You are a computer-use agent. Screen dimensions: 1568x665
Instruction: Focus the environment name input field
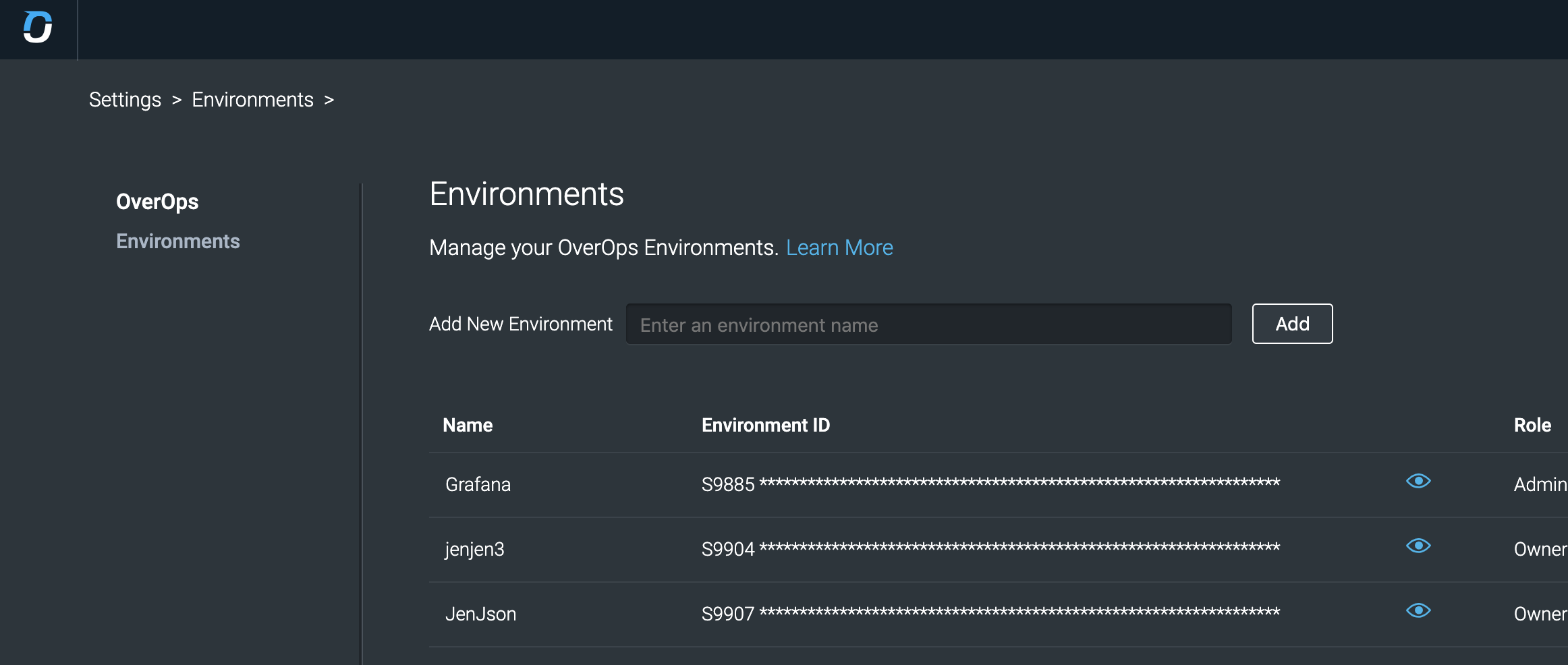[x=928, y=324]
